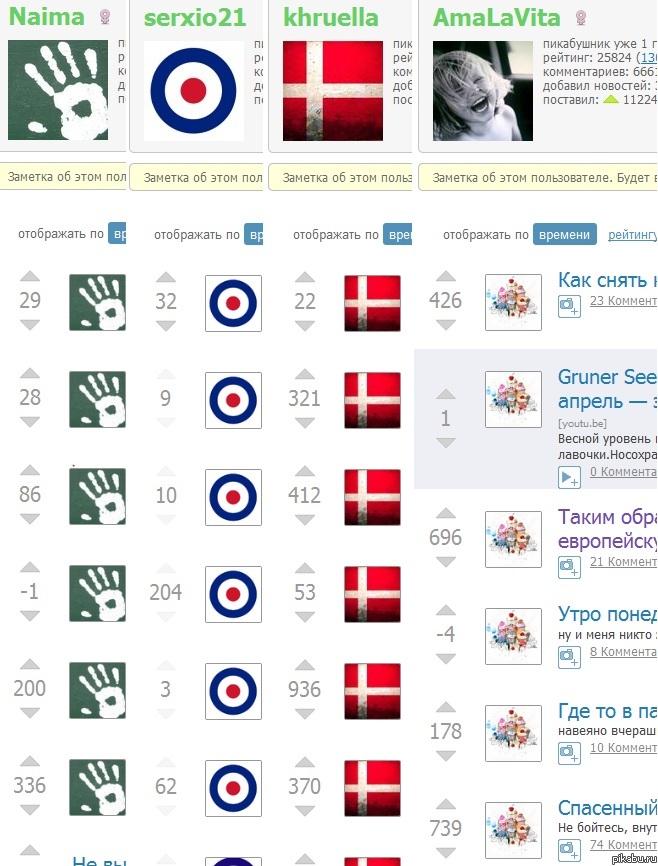Downvote the khruella post rated 370

click(x=305, y=811)
